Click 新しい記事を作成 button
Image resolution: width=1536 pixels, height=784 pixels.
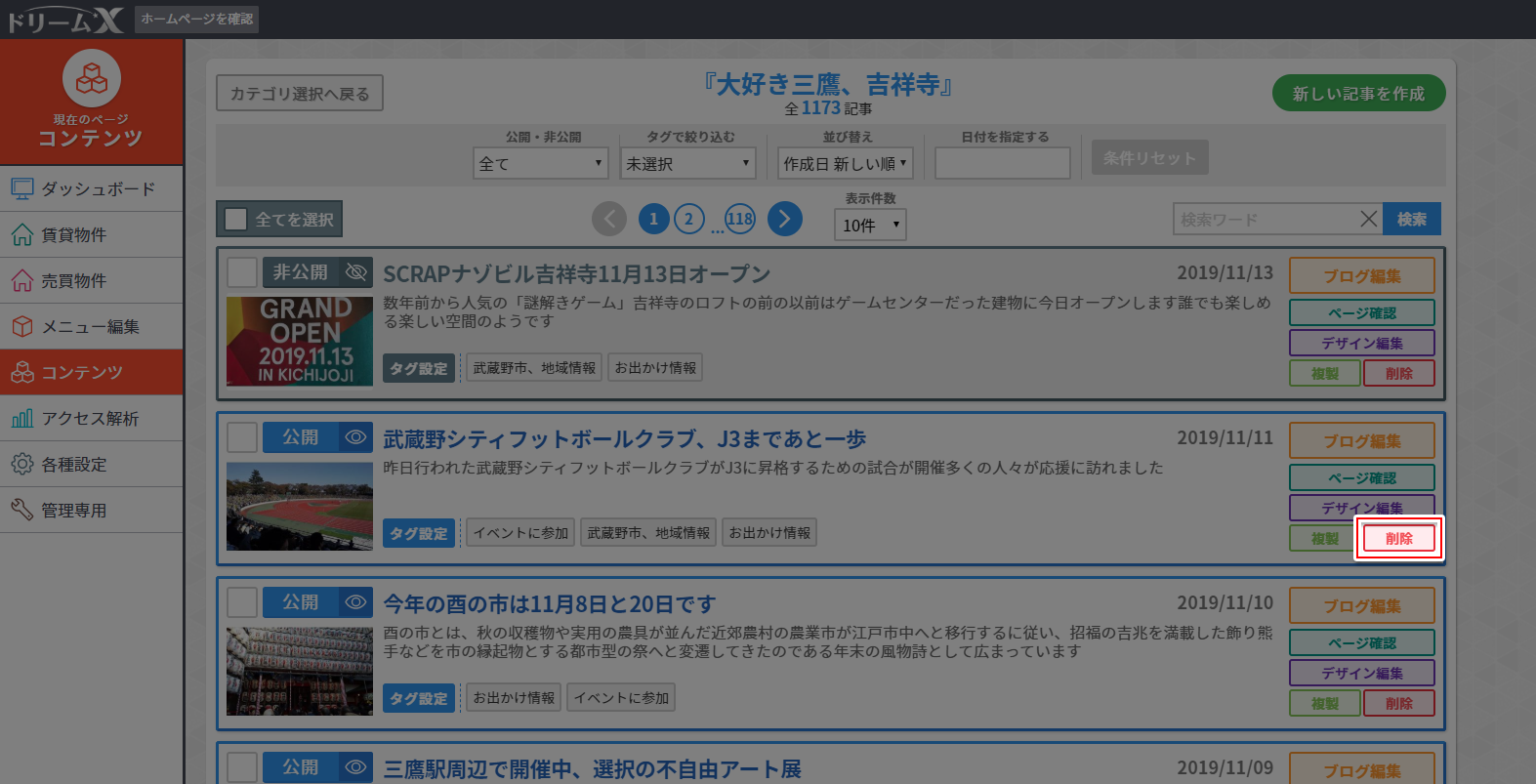click(1358, 93)
